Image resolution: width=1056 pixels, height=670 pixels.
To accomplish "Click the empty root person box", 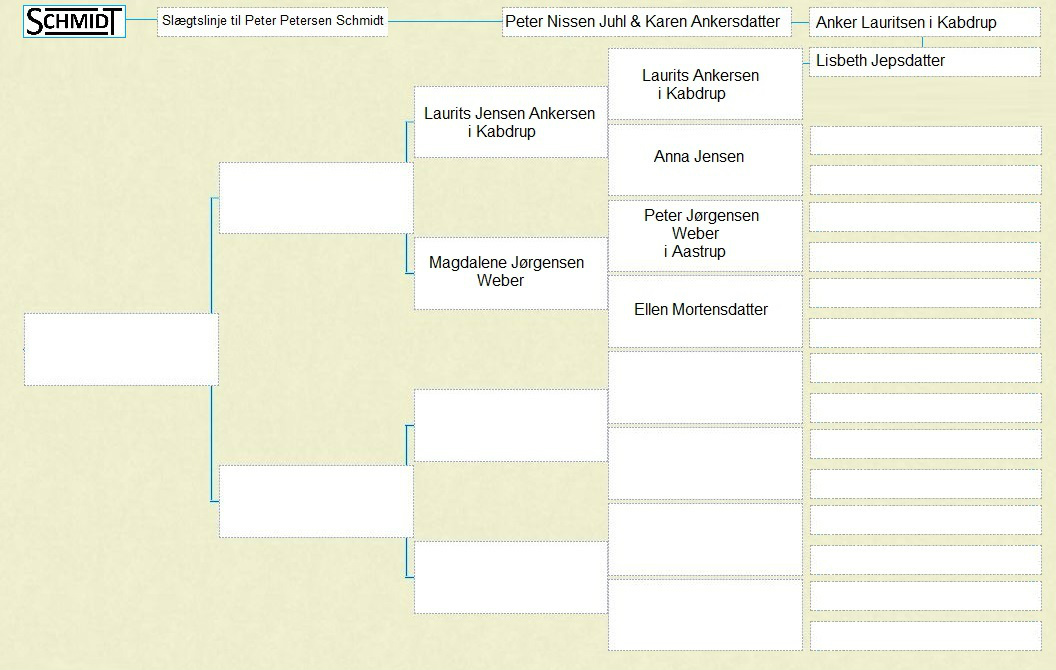I will (x=121, y=349).
